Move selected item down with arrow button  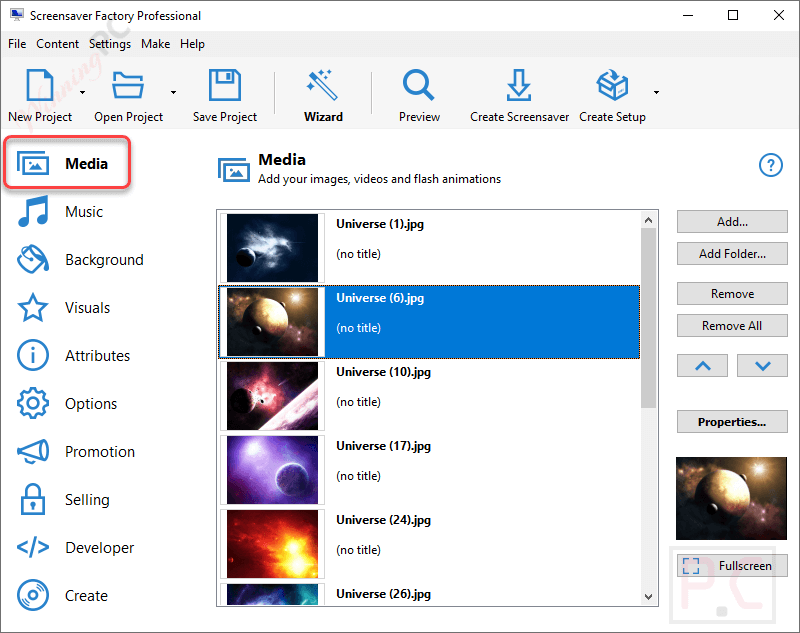[x=762, y=366]
